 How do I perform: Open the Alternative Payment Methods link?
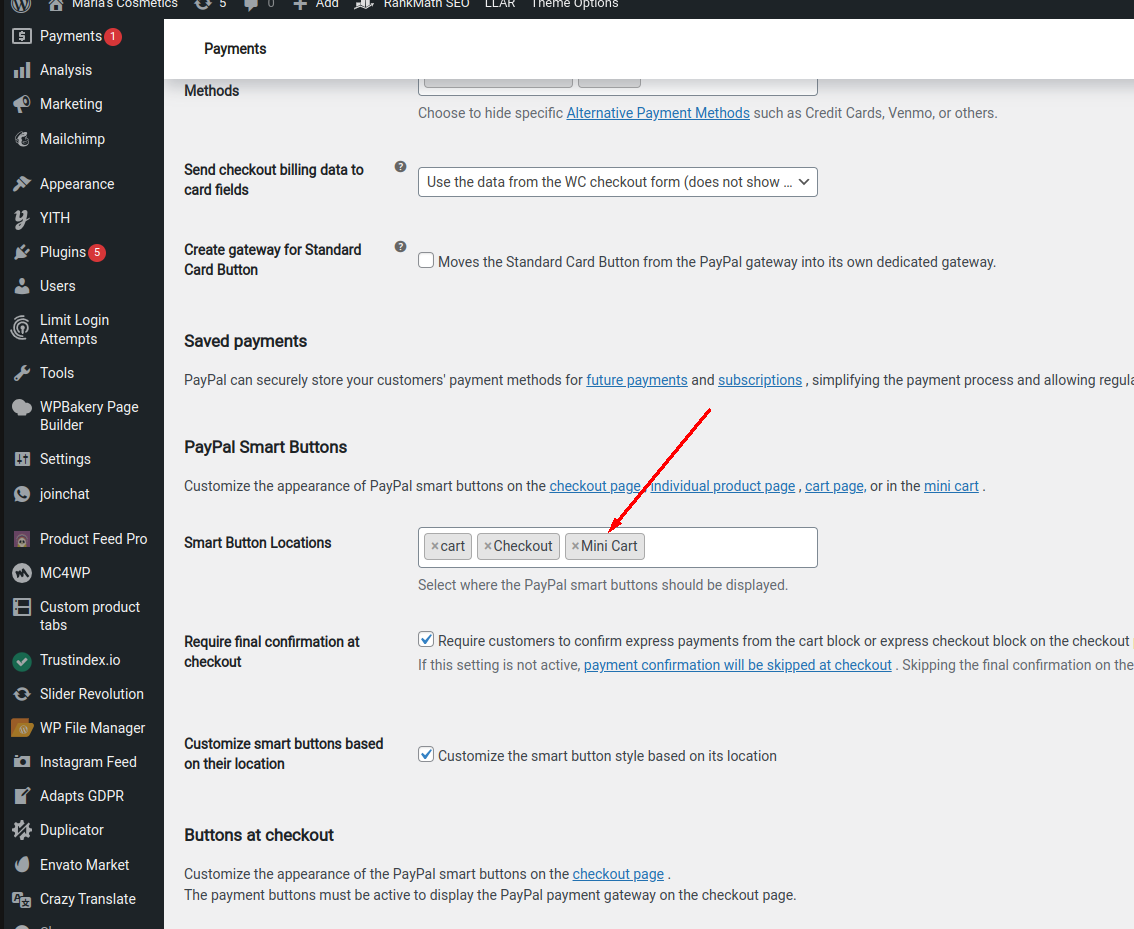coord(658,113)
